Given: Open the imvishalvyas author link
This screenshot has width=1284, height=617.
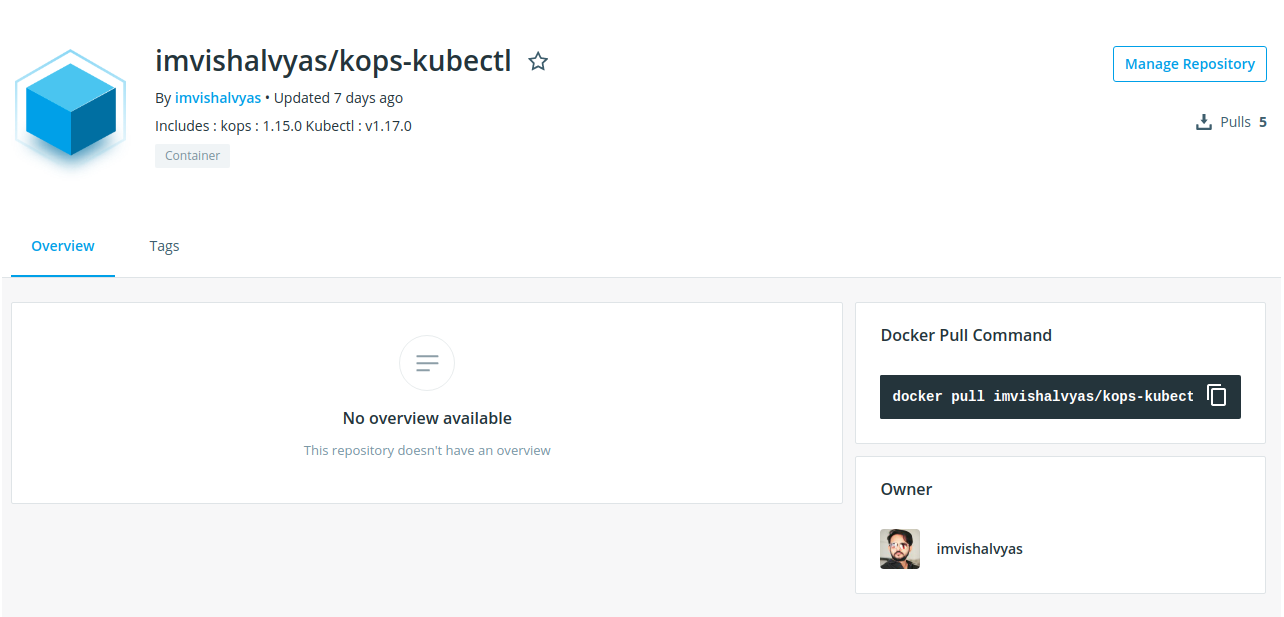Looking at the screenshot, I should coord(218,98).
